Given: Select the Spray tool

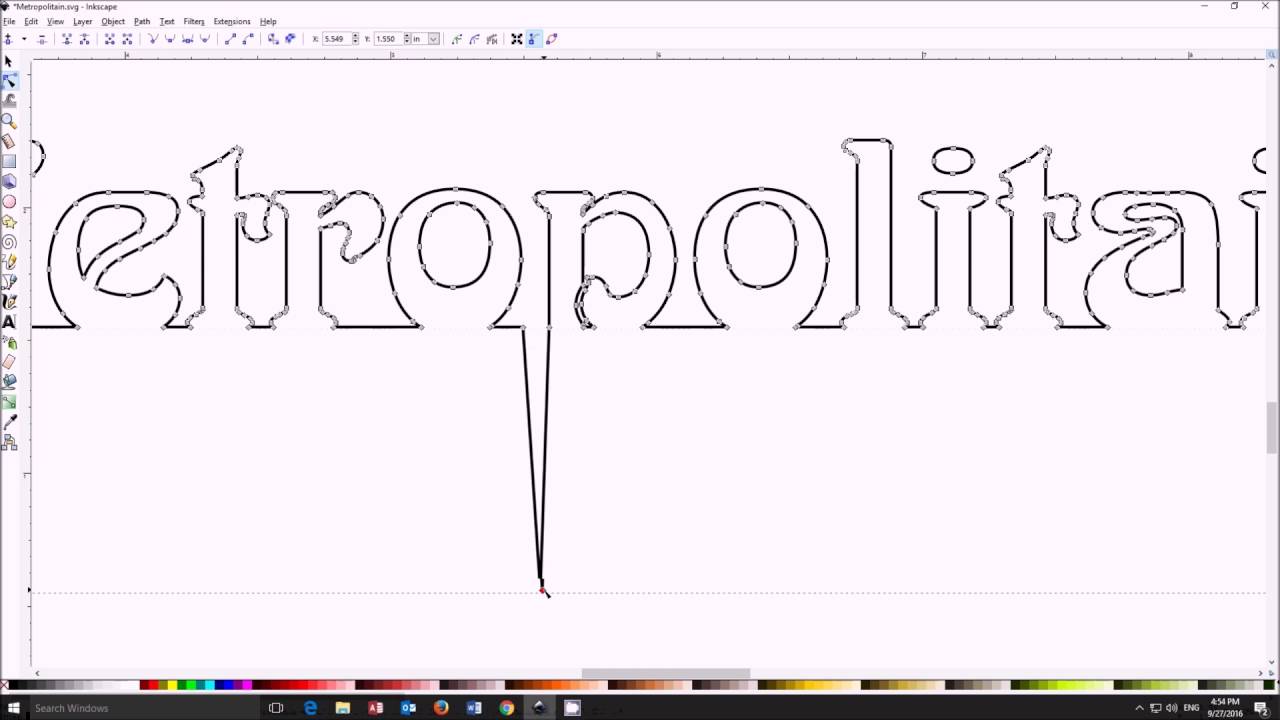Looking at the screenshot, I should (9, 343).
